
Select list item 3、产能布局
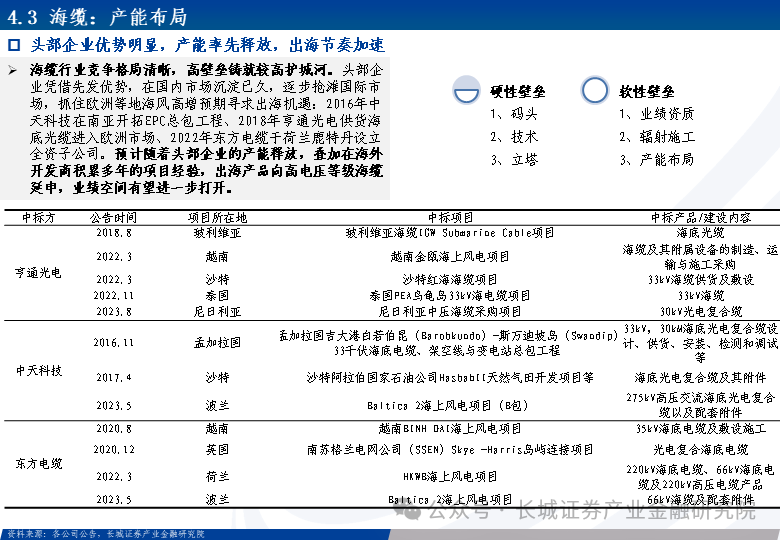[657, 160]
